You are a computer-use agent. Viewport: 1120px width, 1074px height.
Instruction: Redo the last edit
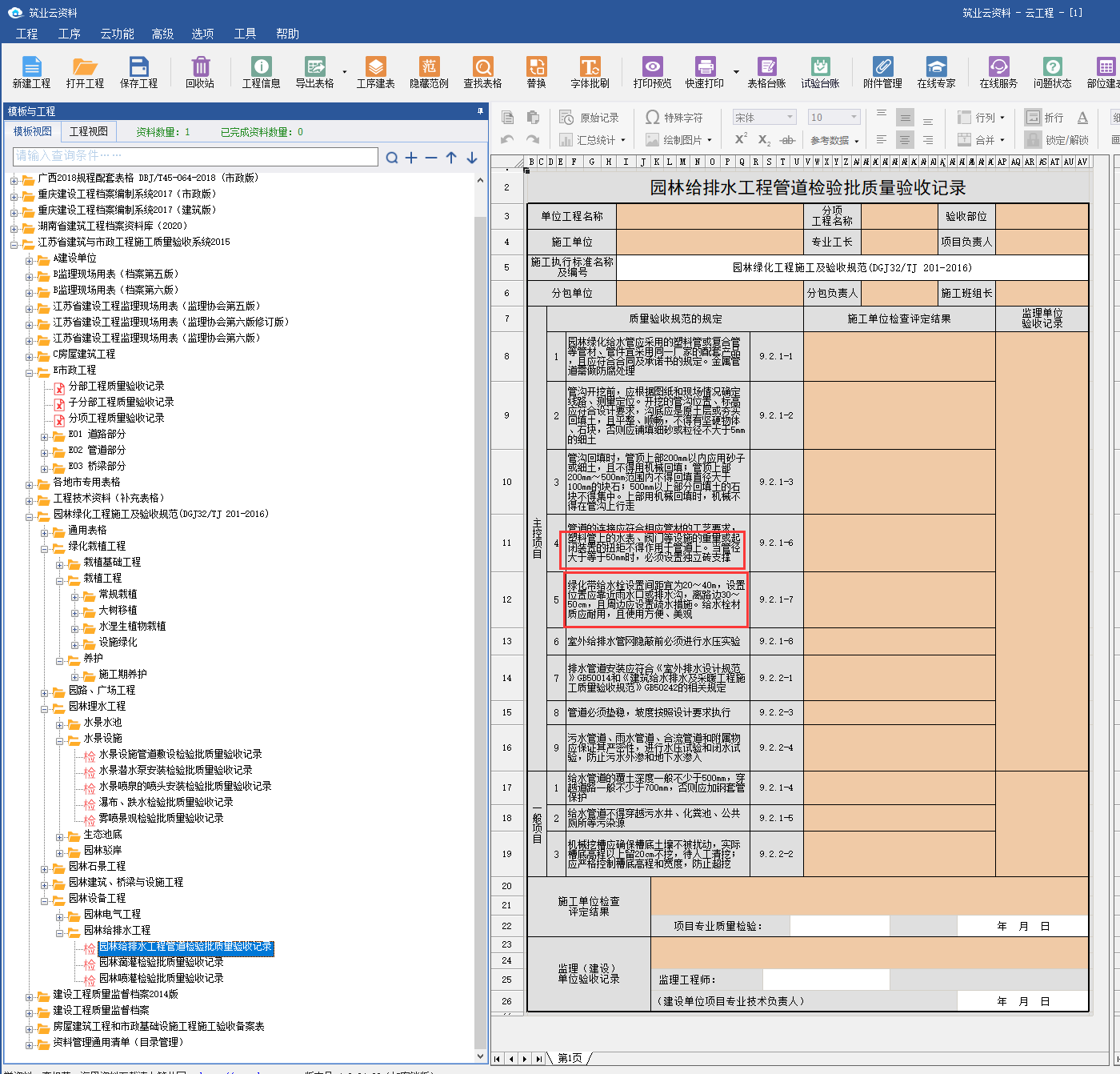pyautogui.click(x=533, y=140)
